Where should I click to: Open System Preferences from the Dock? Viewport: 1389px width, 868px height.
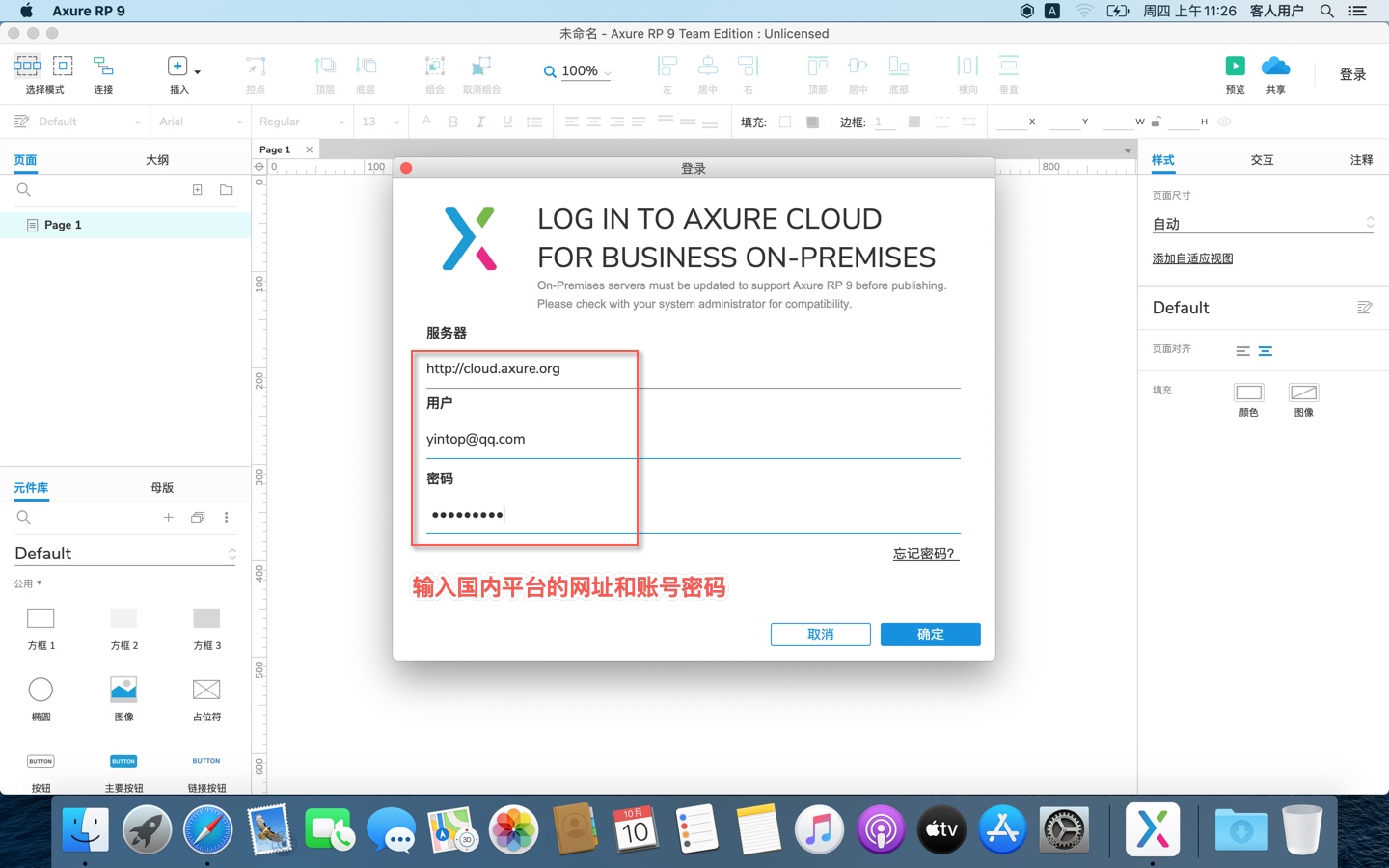(1064, 829)
